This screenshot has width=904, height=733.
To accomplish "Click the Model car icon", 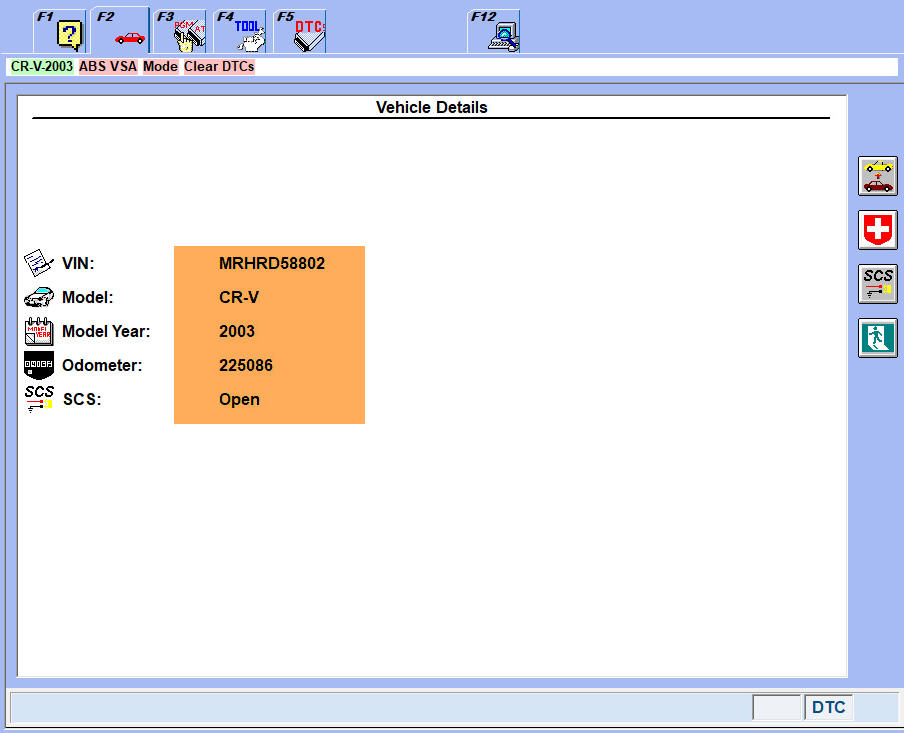I will tap(39, 297).
